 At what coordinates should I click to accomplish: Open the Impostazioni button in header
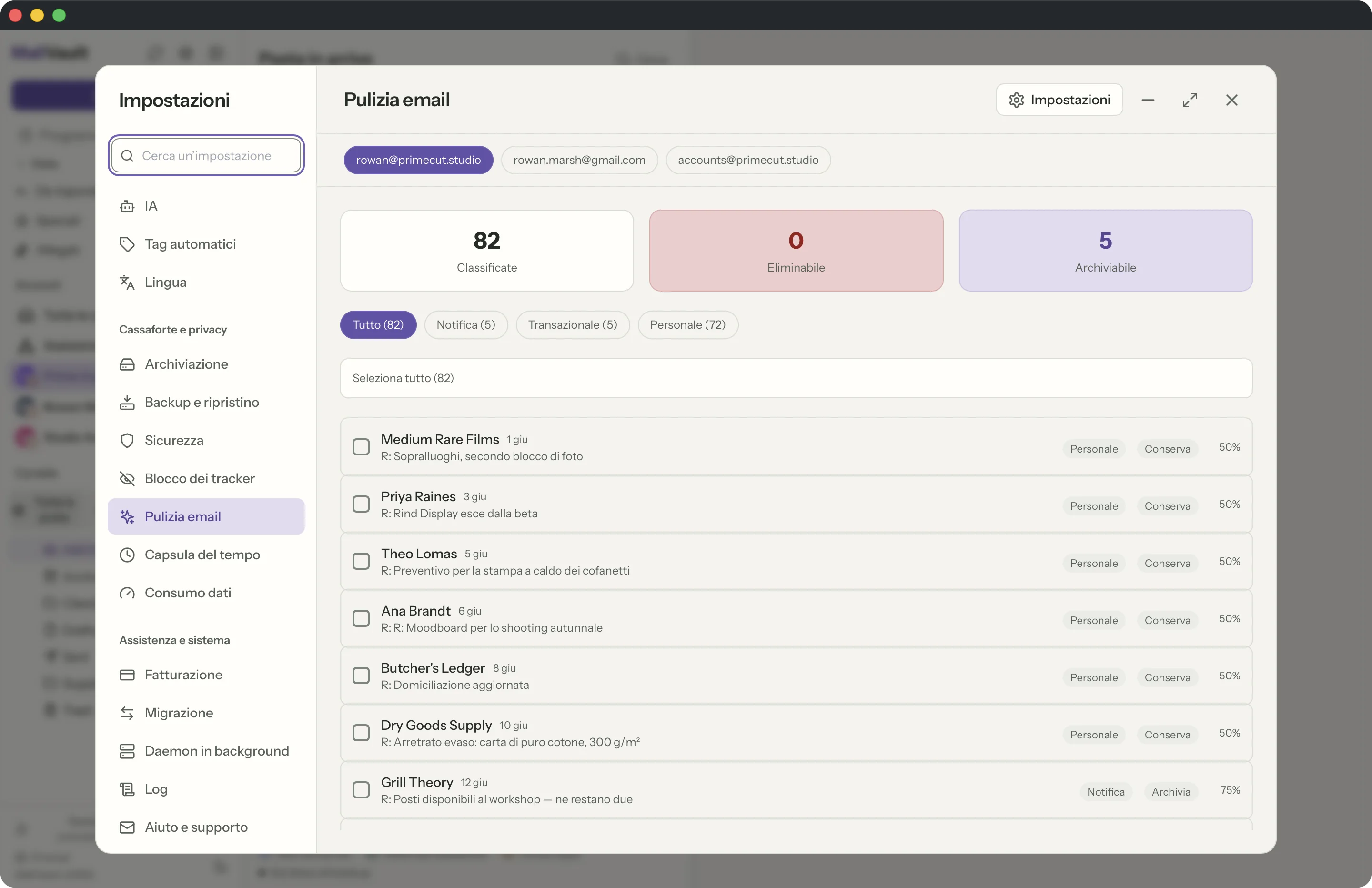pos(1059,100)
